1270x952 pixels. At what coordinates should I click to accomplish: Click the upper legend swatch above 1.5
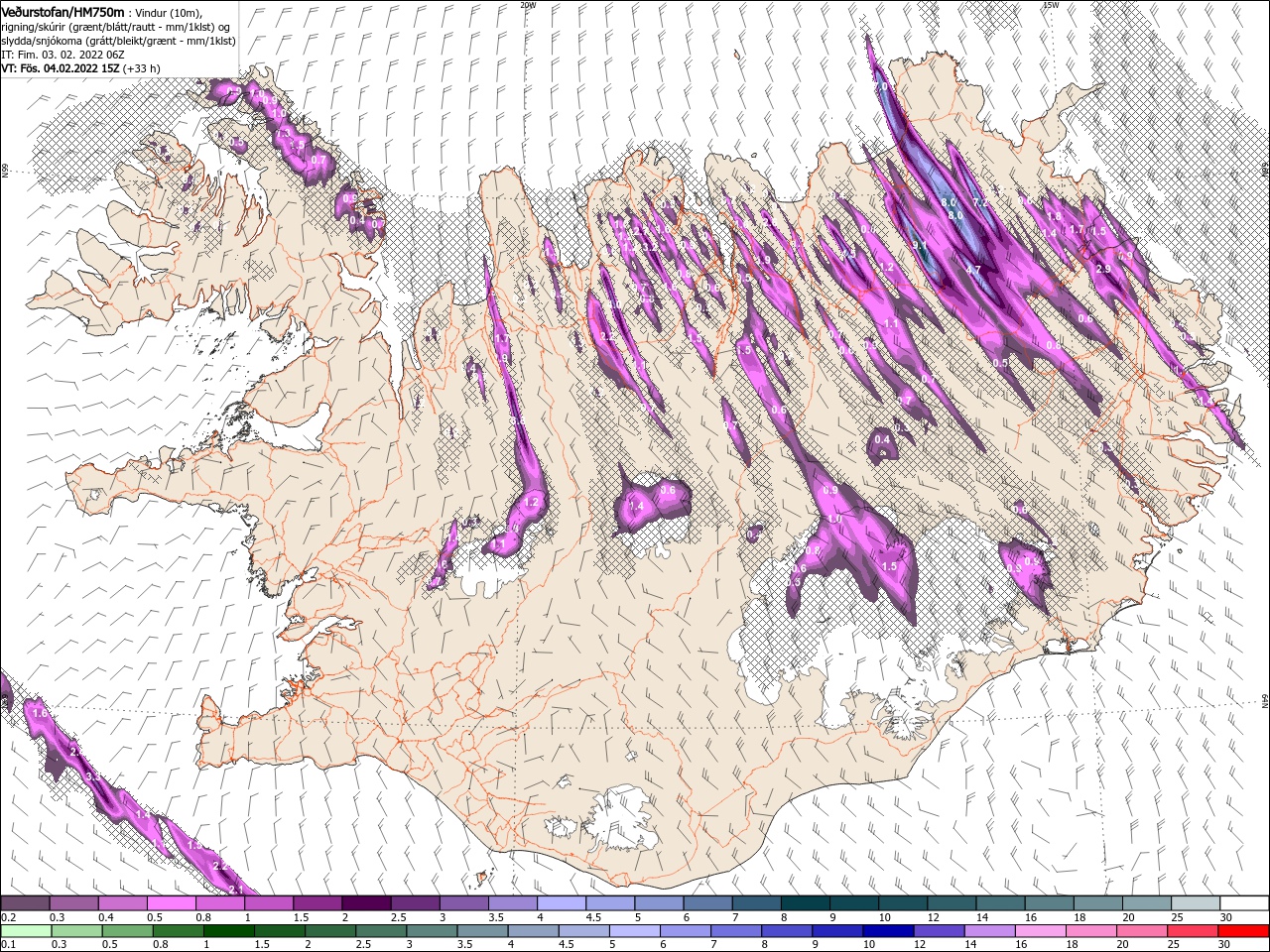coord(317,903)
